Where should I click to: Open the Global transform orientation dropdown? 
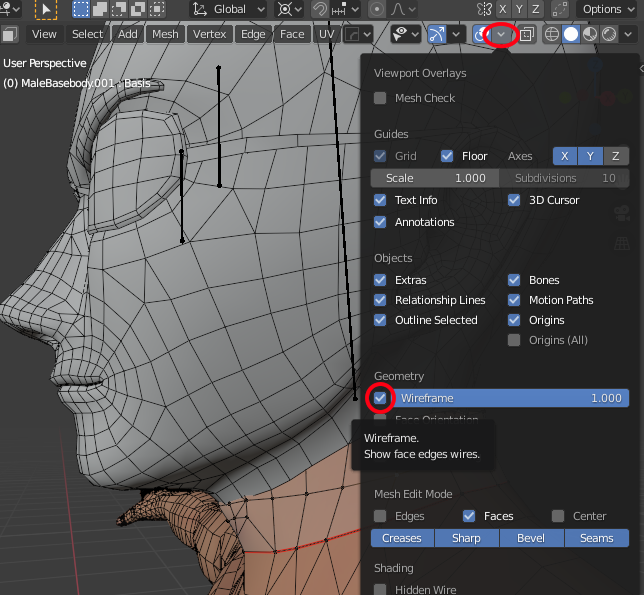[229, 9]
